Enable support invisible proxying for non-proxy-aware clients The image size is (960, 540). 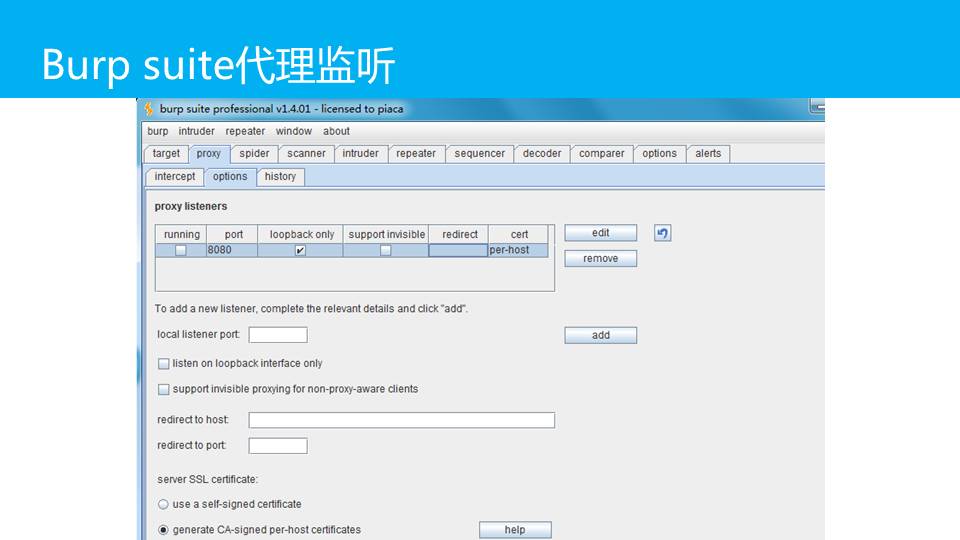pyautogui.click(x=164, y=389)
